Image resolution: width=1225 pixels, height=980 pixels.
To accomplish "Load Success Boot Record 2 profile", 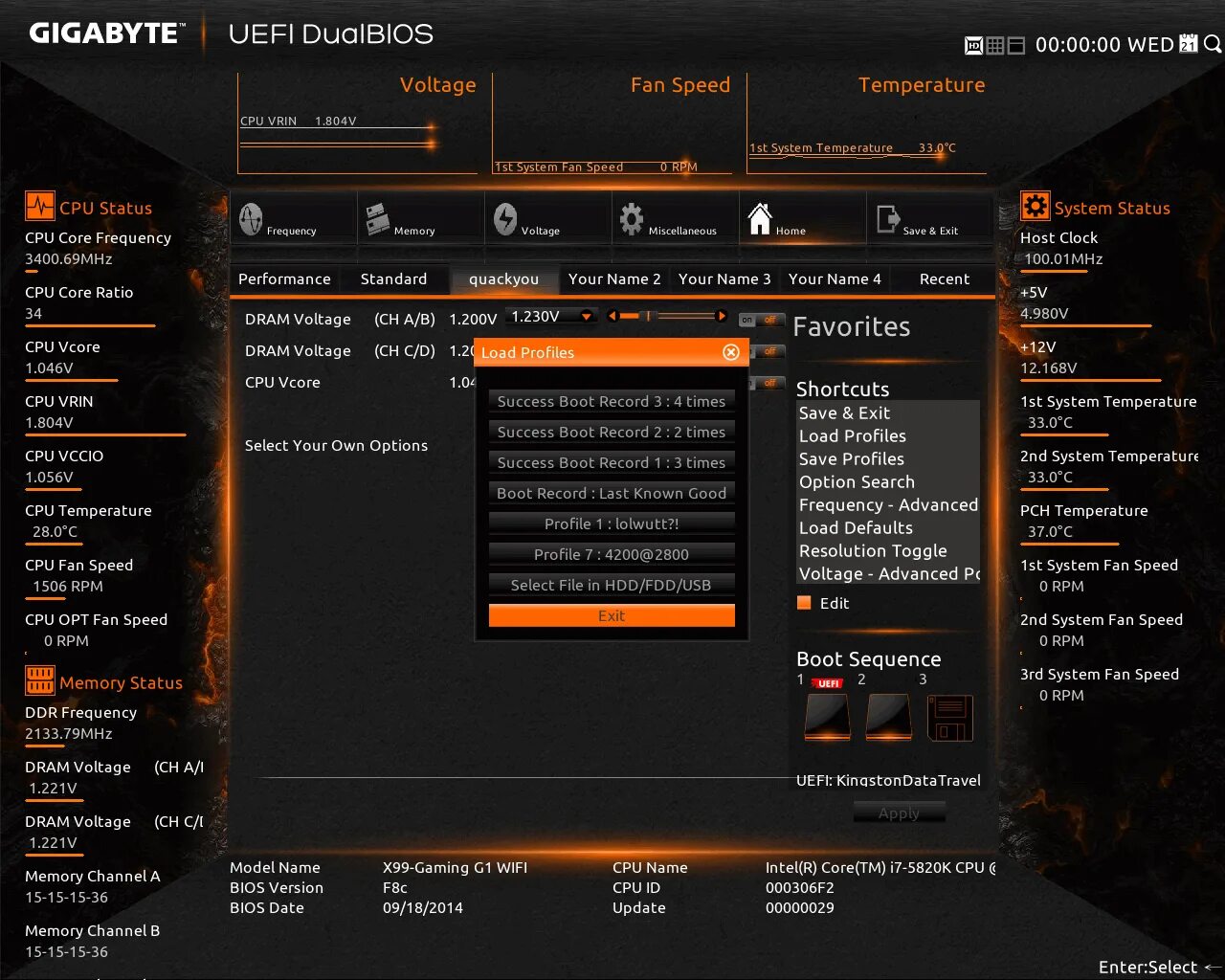I will pos(612,432).
